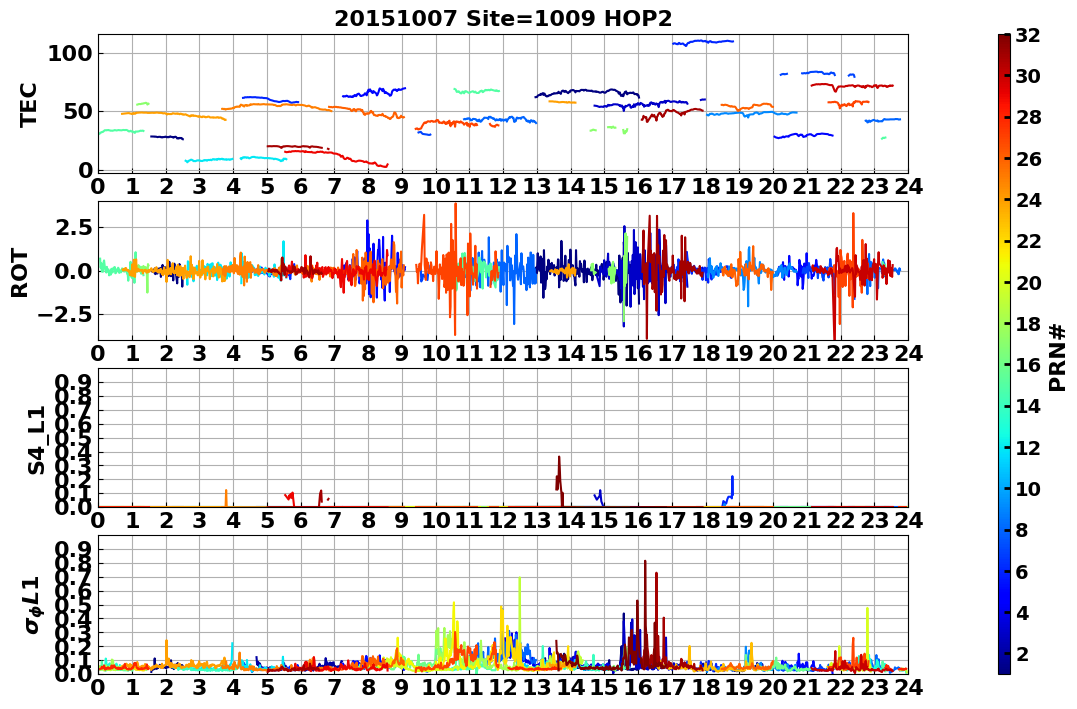Click the S4_L1 y-axis label
Viewport: 1077px width, 709px height.
36,440
